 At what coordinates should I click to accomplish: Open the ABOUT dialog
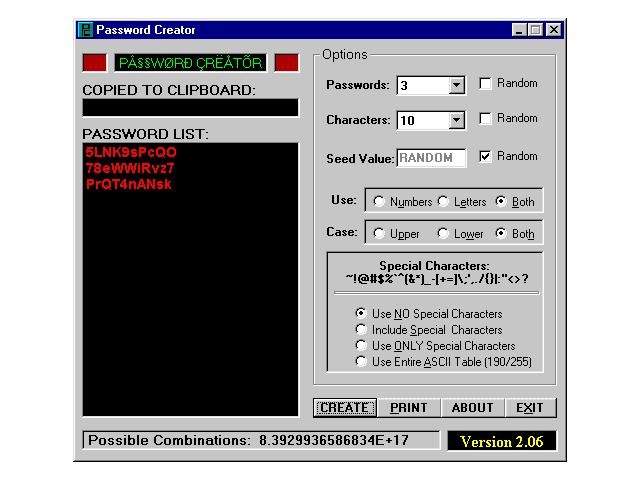[472, 408]
